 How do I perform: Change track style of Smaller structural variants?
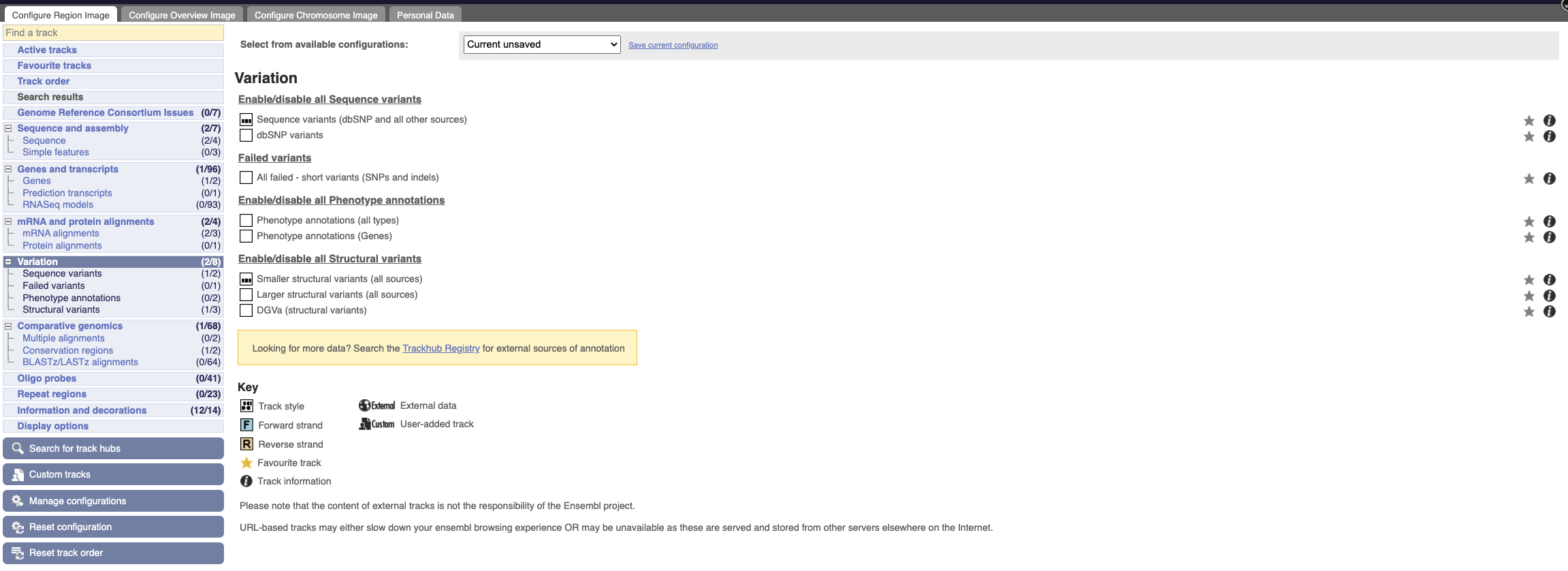point(246,279)
